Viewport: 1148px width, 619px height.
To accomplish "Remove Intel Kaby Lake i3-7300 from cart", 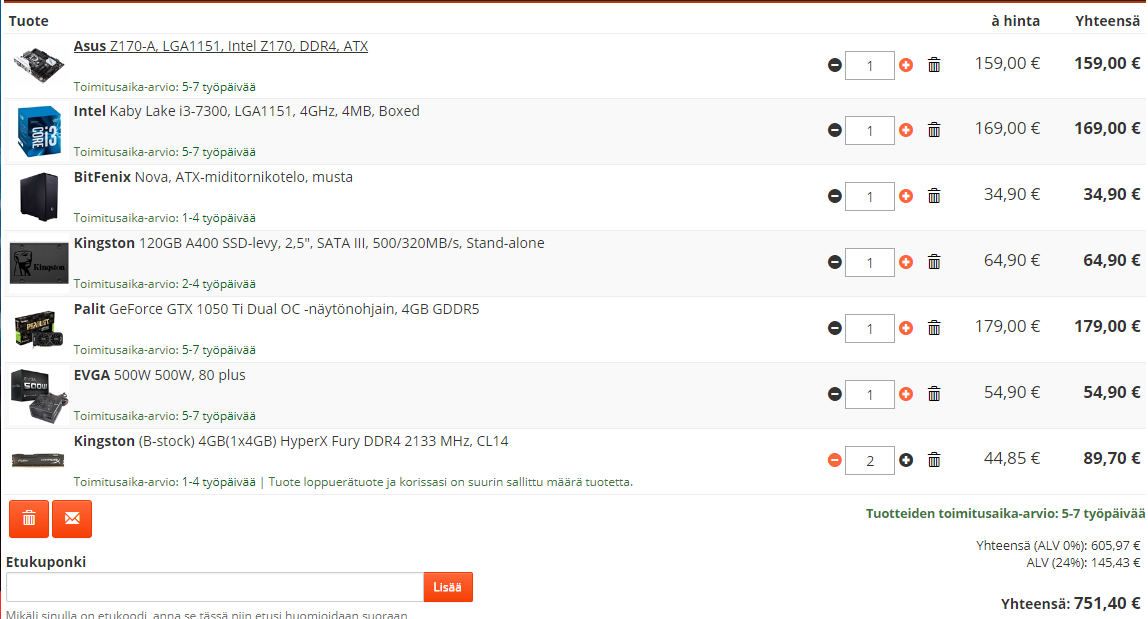I will click(934, 130).
